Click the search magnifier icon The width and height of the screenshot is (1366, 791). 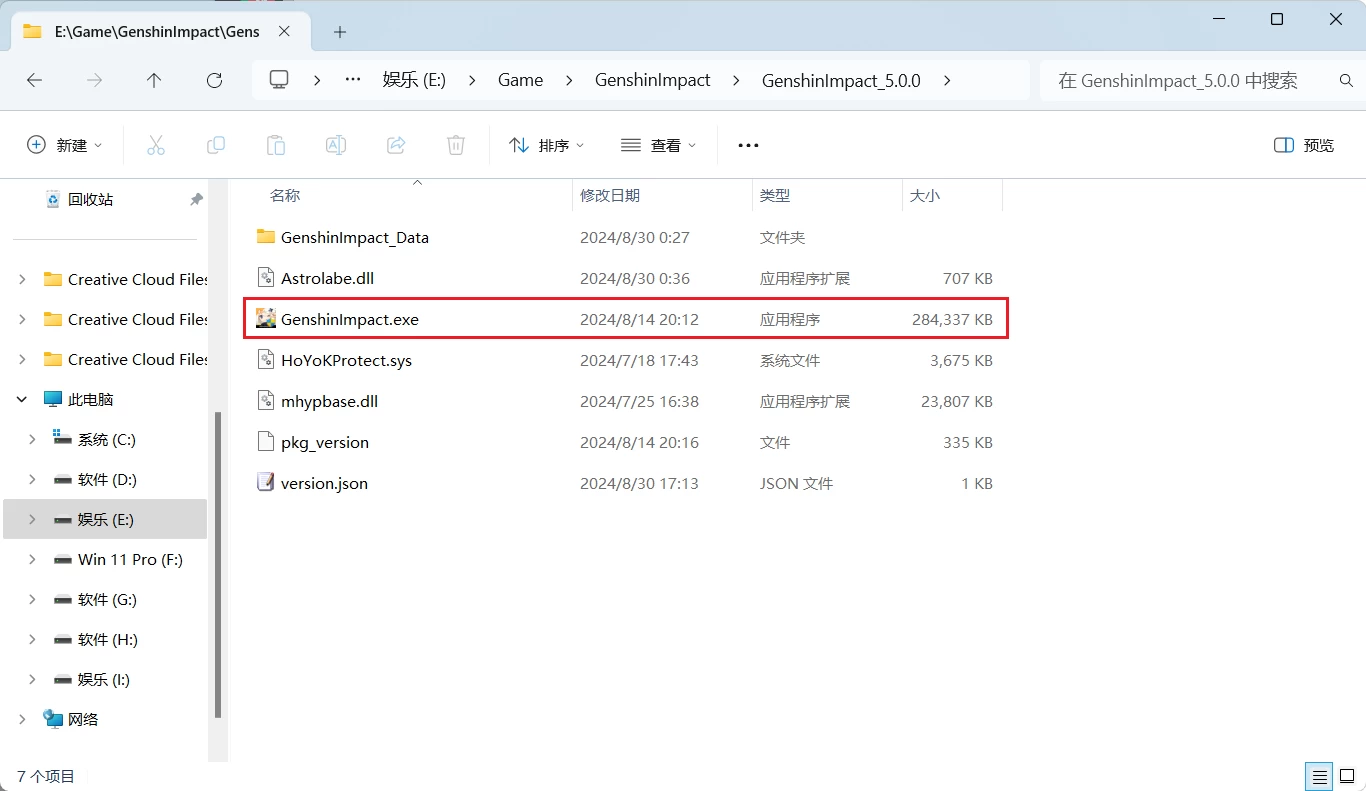click(x=1346, y=80)
